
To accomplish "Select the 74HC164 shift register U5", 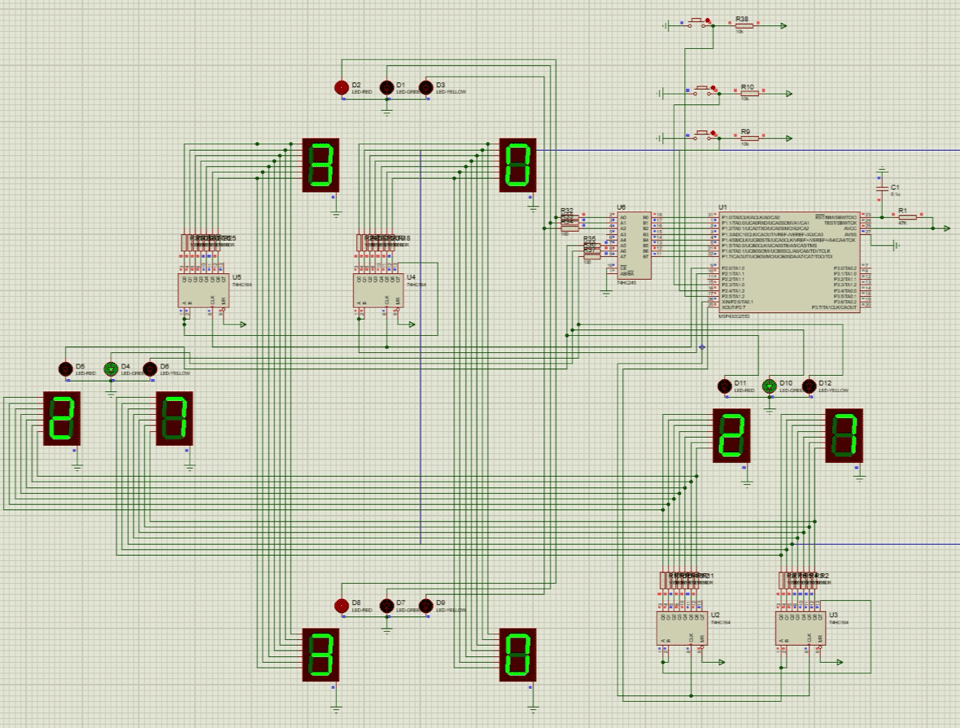I will (205, 290).
